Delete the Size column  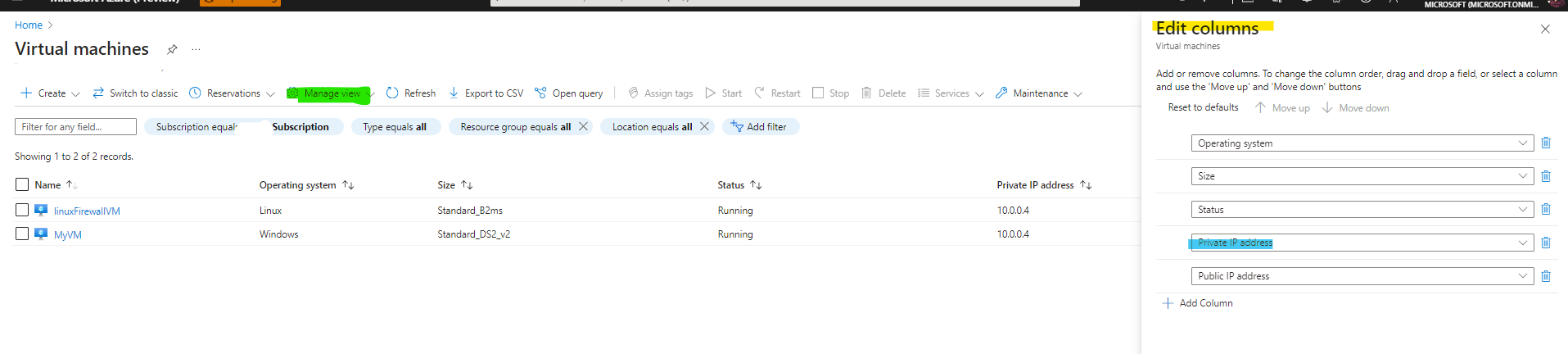pyautogui.click(x=1546, y=176)
